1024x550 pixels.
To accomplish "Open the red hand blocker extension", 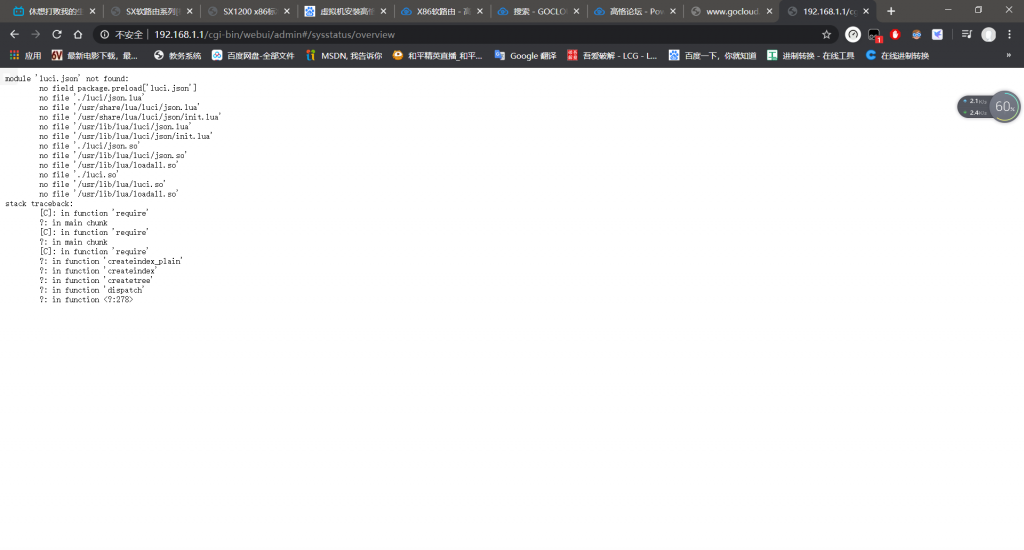I will (895, 35).
